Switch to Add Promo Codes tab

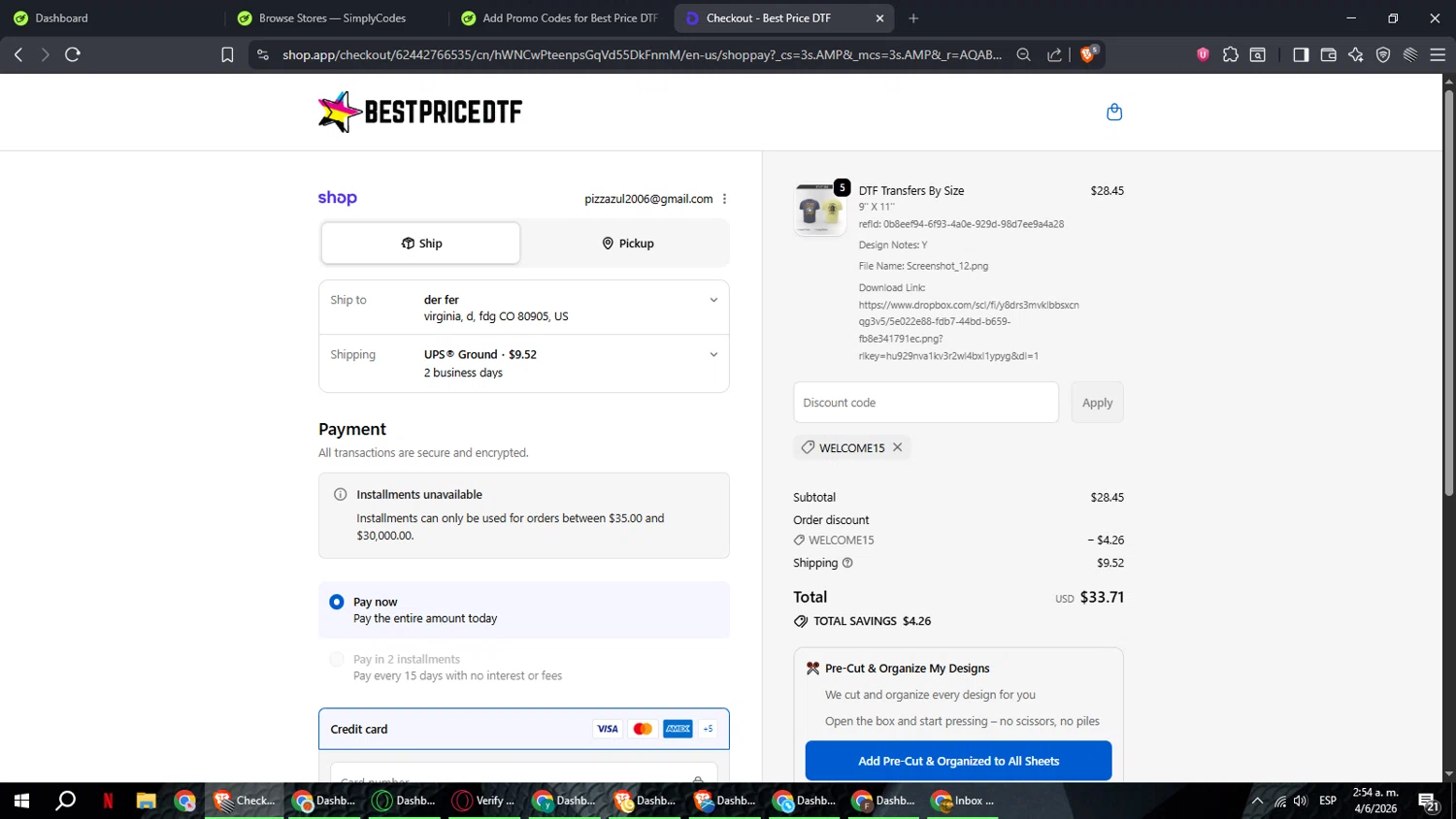click(561, 18)
